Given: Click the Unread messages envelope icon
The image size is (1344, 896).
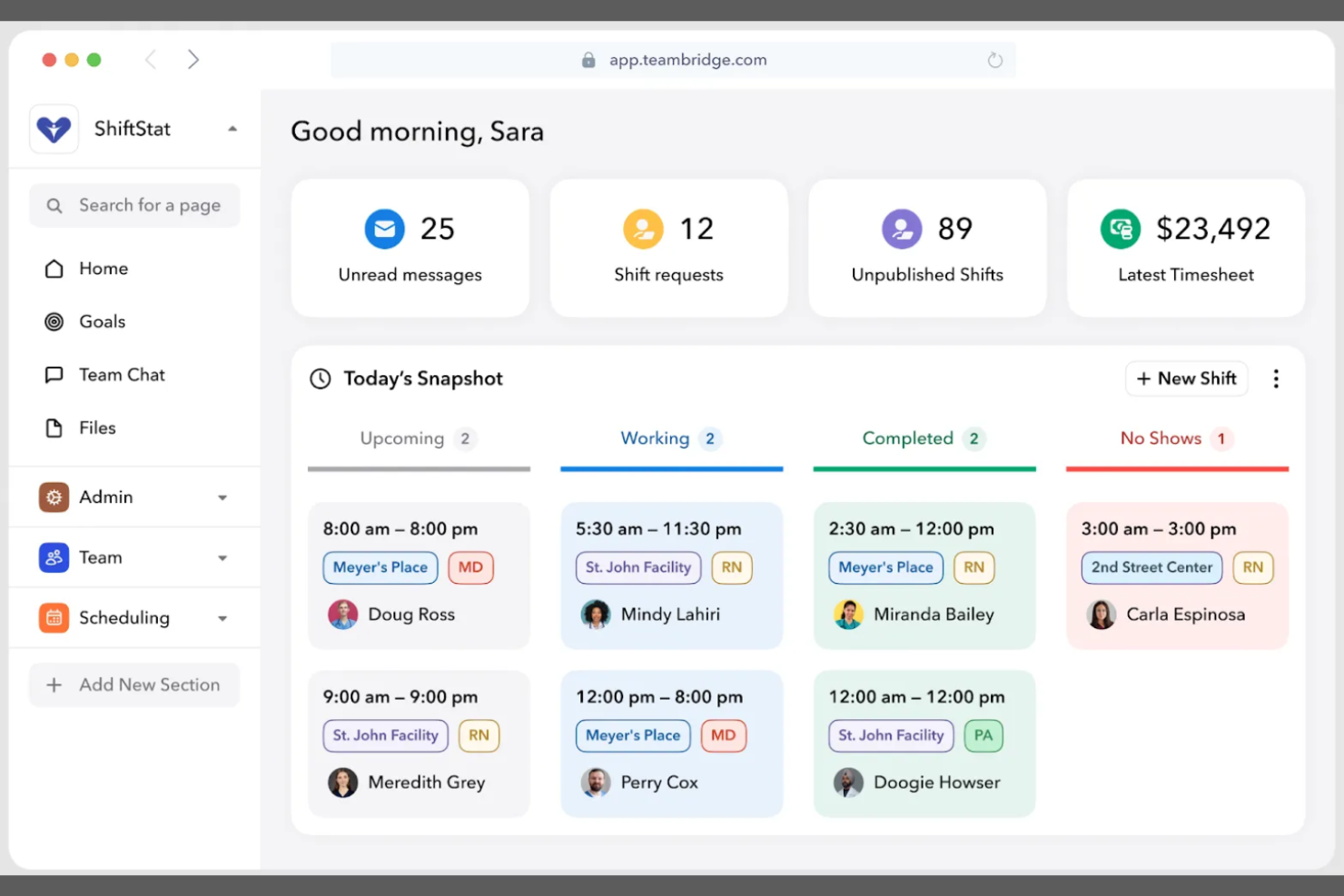Looking at the screenshot, I should (x=385, y=229).
